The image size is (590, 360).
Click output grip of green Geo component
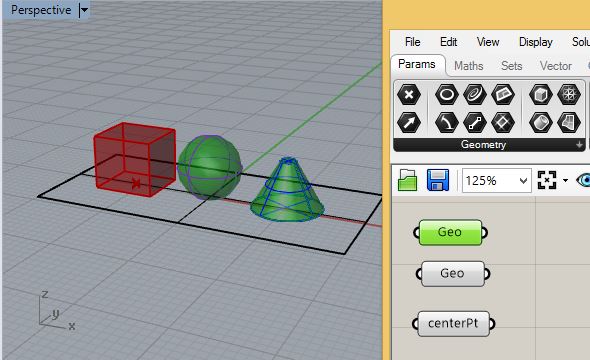[x=485, y=232]
